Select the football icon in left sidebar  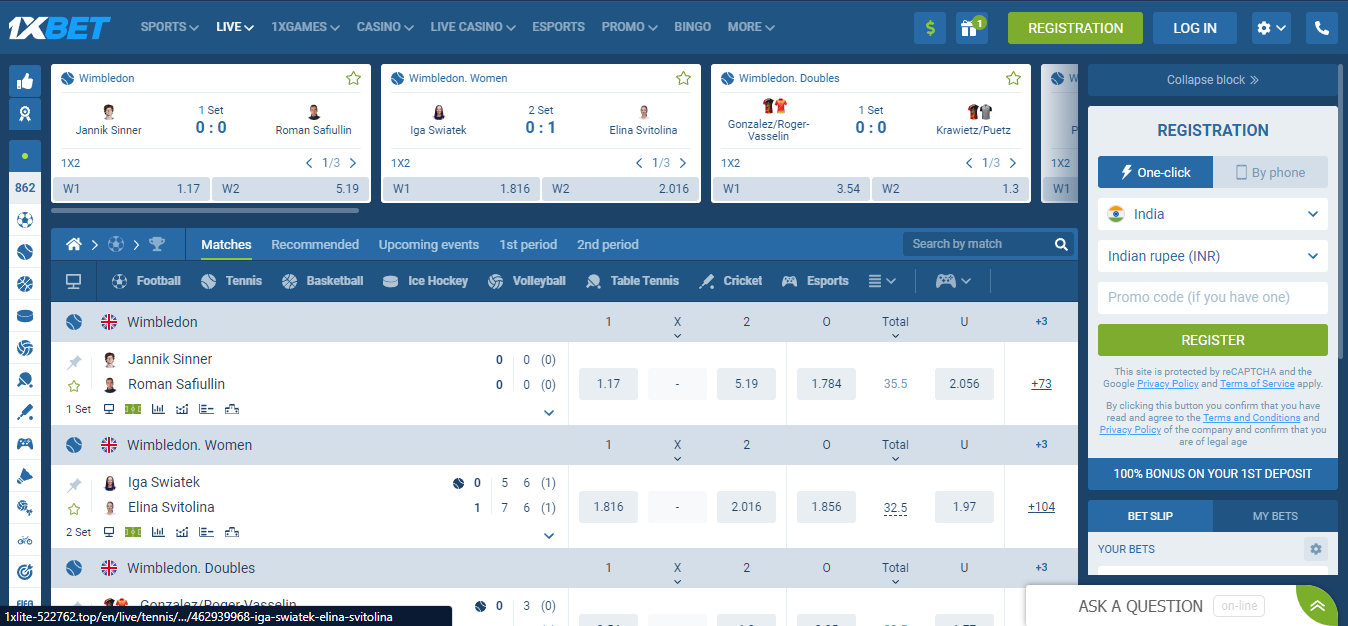pos(25,220)
